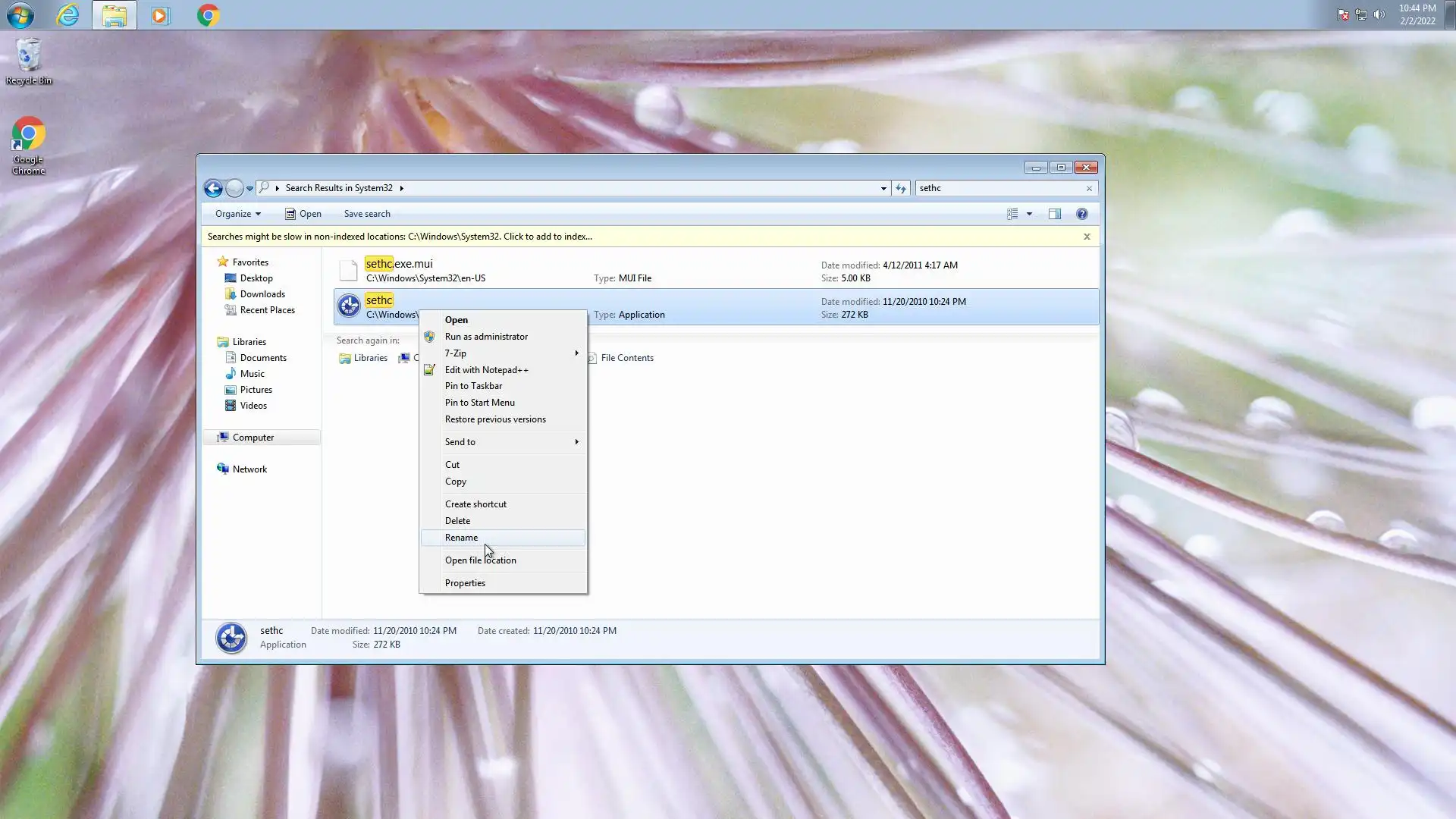Click the Change your view icon
Screen dimensions: 1456x819
point(1012,214)
